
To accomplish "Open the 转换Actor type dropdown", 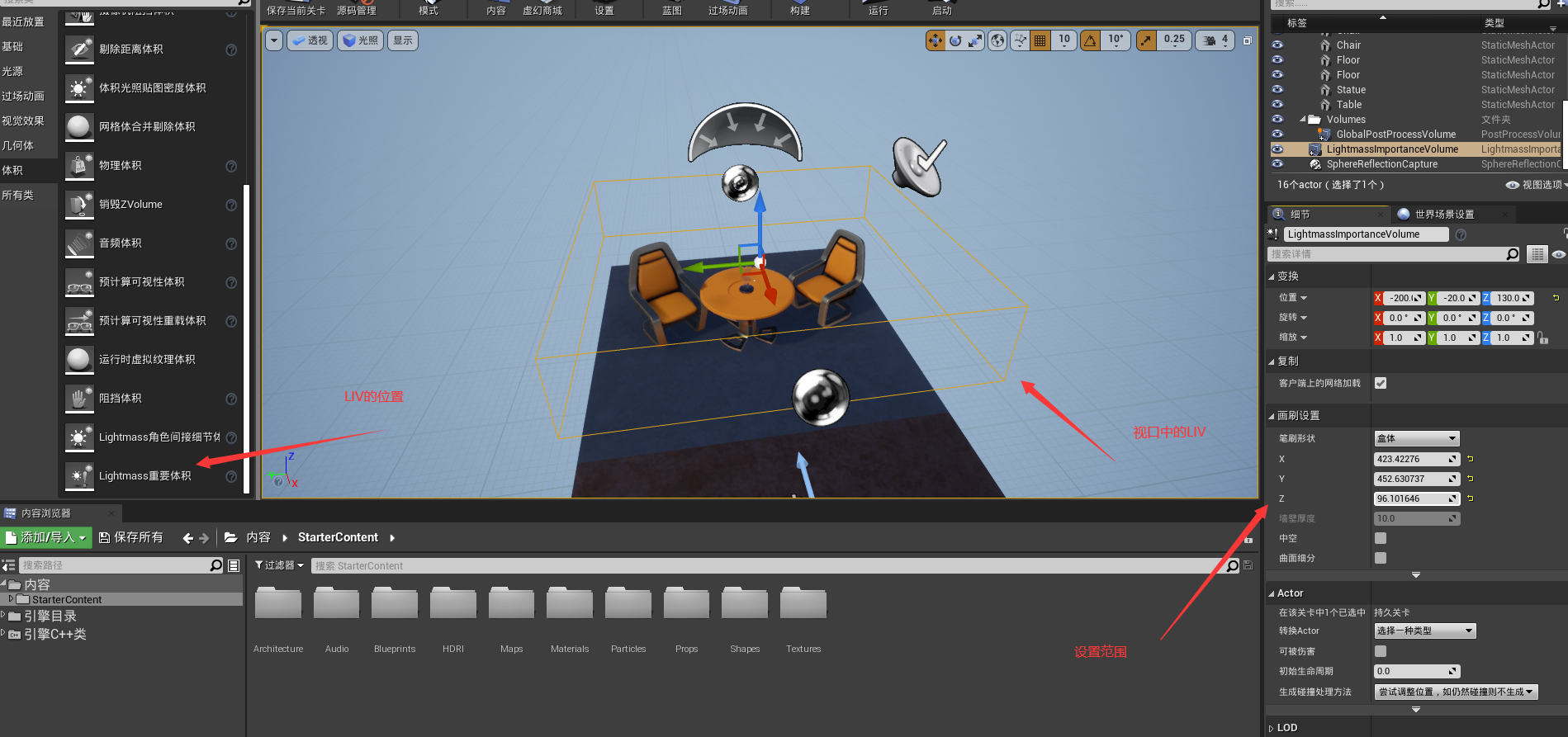I will tap(1424, 631).
